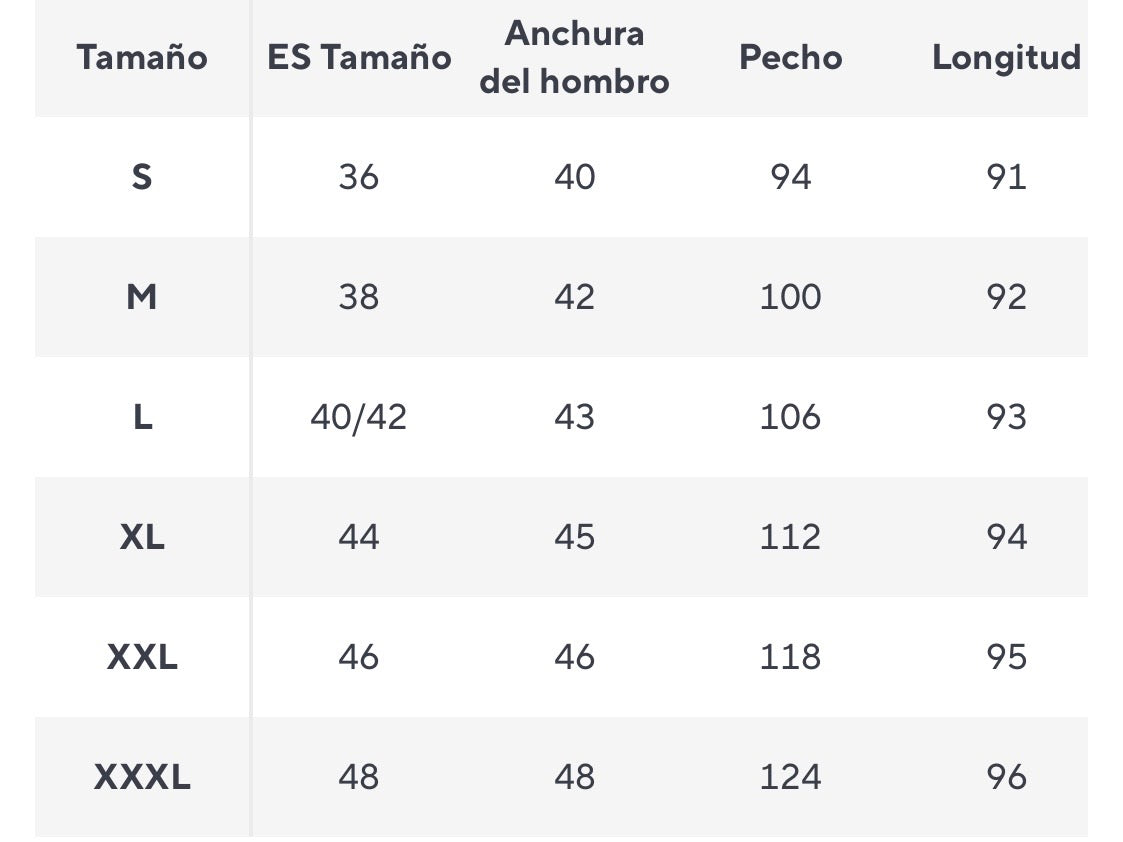Click the "Longitud" column header
Image resolution: width=1123 pixels, height=842 pixels.
1006,58
